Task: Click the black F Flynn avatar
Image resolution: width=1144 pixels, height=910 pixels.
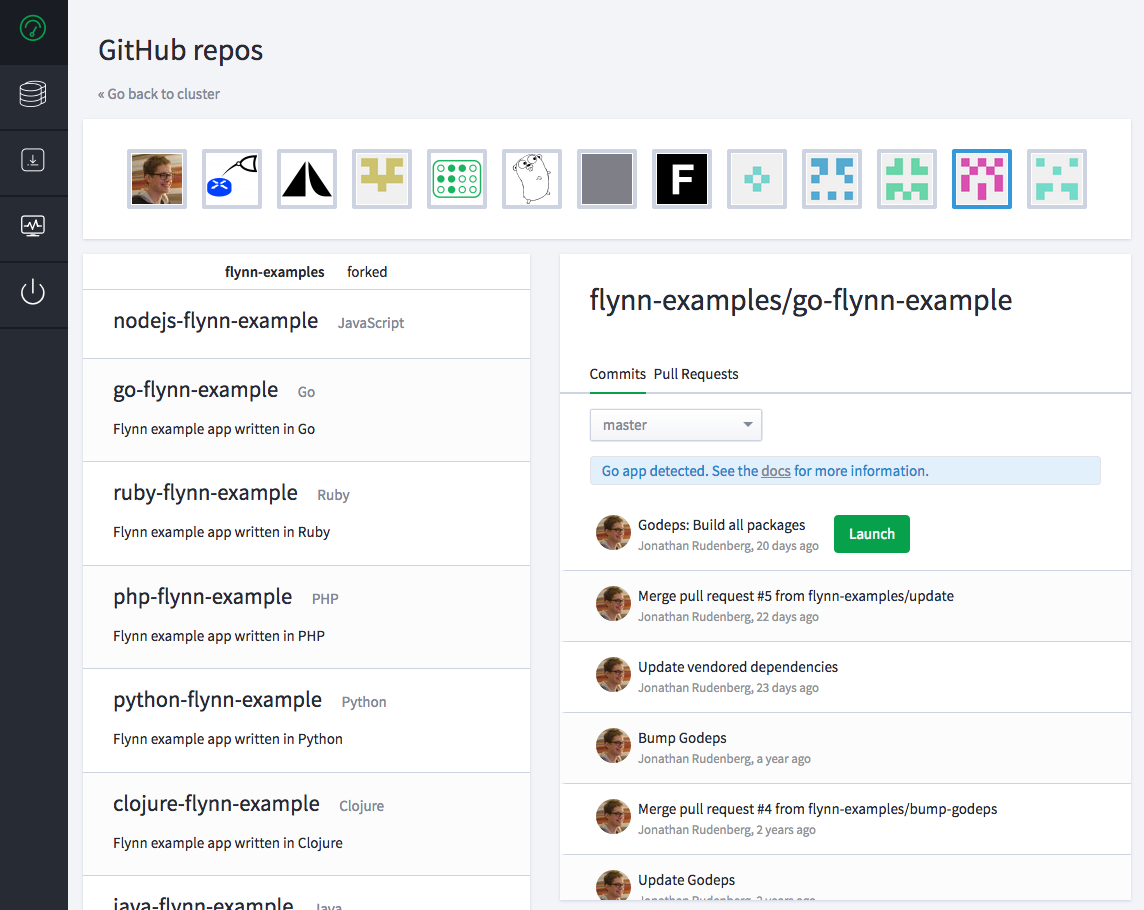Action: [681, 180]
